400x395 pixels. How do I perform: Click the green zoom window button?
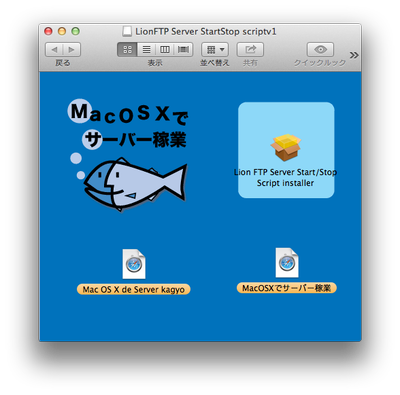tap(76, 31)
